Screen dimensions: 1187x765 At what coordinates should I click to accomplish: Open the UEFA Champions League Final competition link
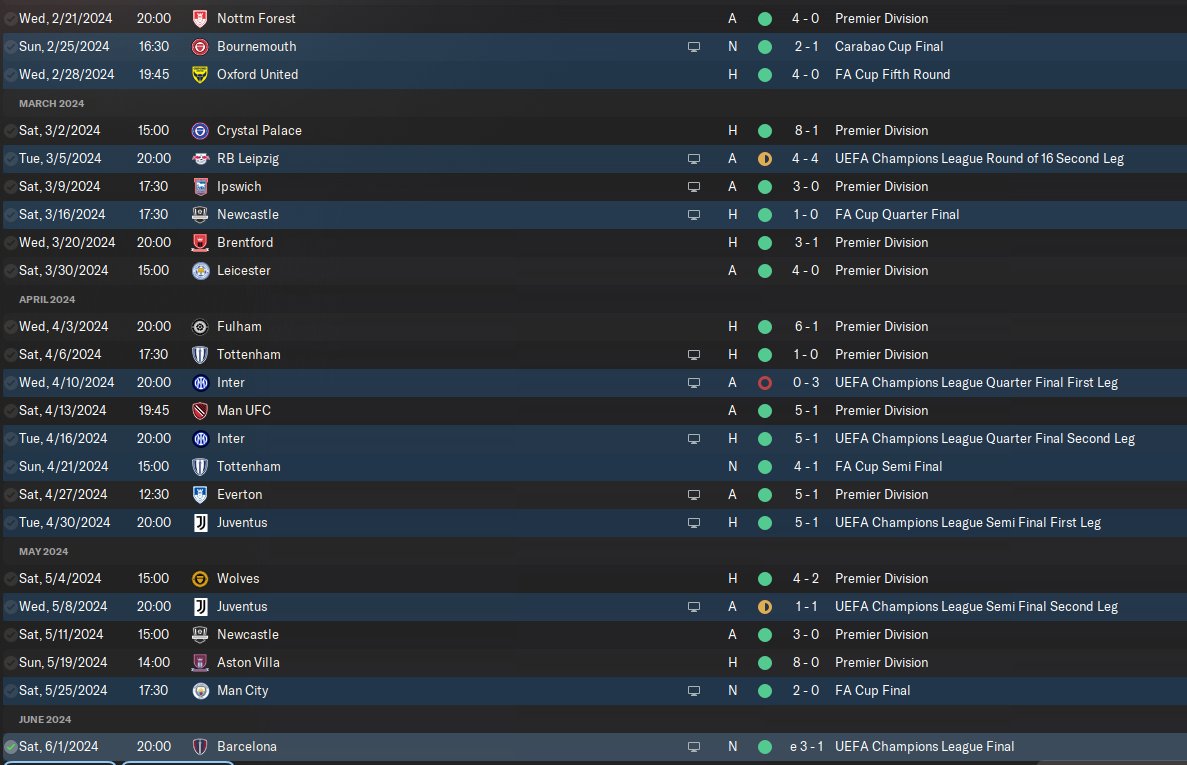tap(924, 746)
